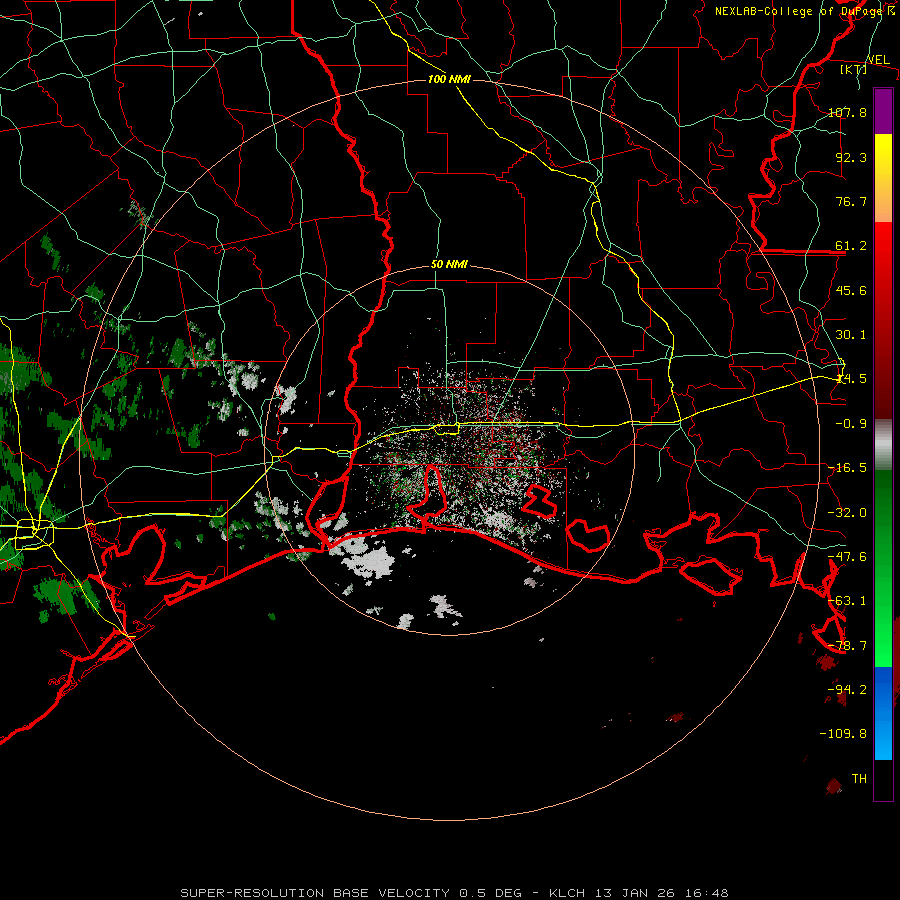This screenshot has width=900, height=900.
Task: Click the 107.8 scale value
Action: pos(847,112)
